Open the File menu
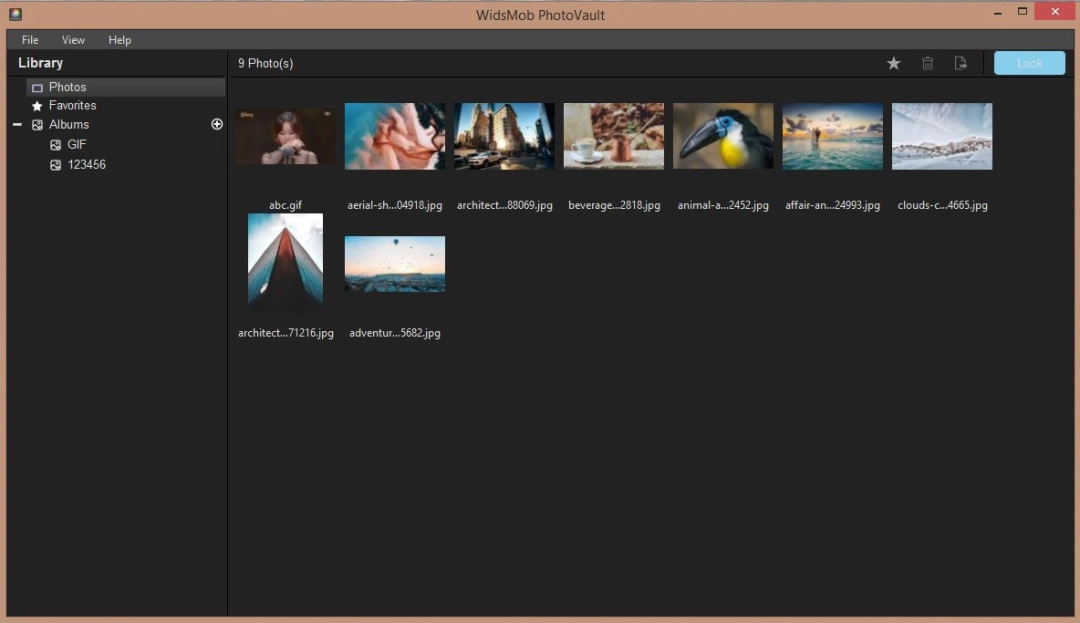This screenshot has height=623, width=1080. [30, 40]
